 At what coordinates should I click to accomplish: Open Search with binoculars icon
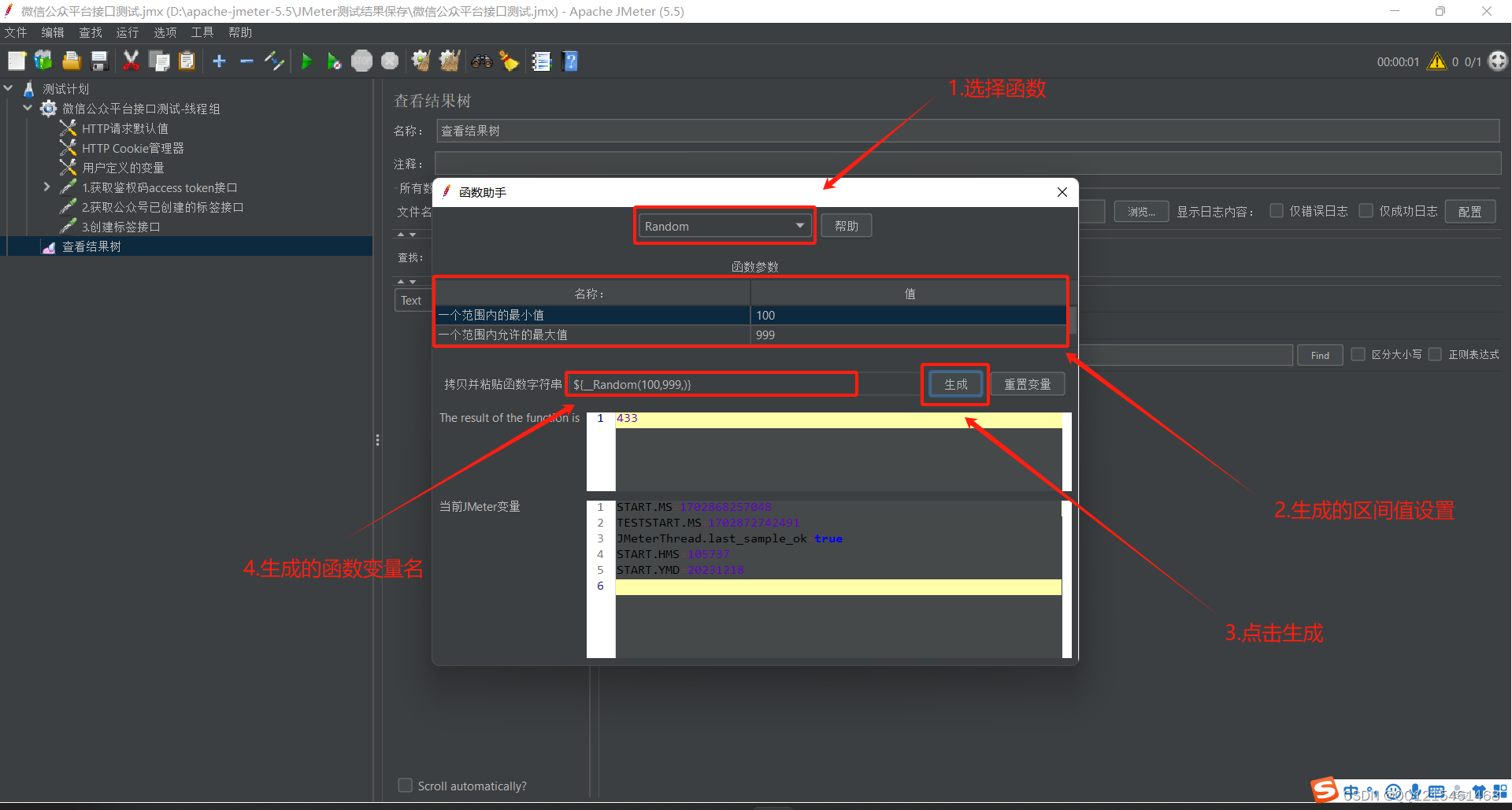pyautogui.click(x=482, y=61)
